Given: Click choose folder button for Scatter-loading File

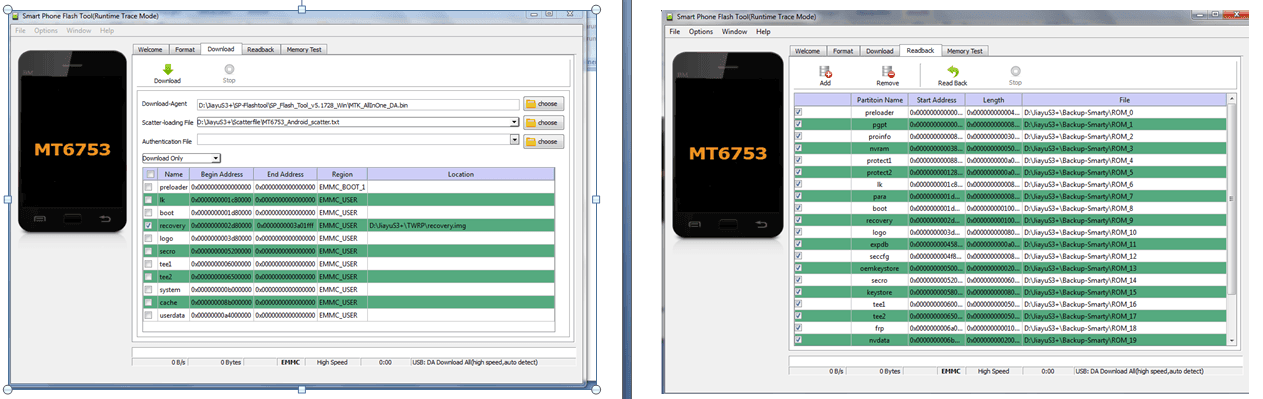Looking at the screenshot, I should [543, 122].
